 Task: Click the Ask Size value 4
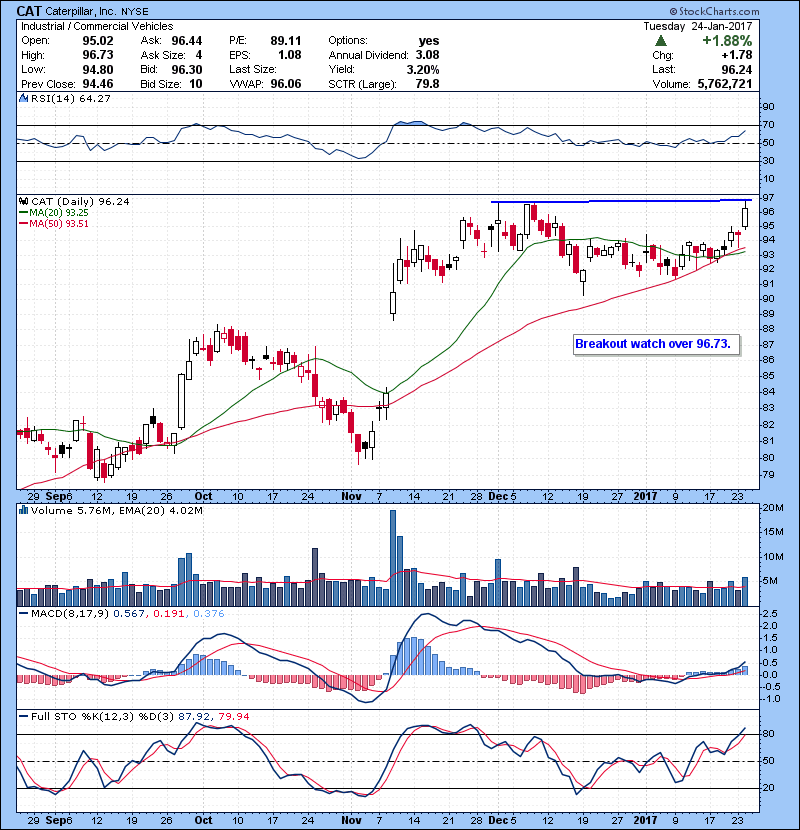pos(199,55)
